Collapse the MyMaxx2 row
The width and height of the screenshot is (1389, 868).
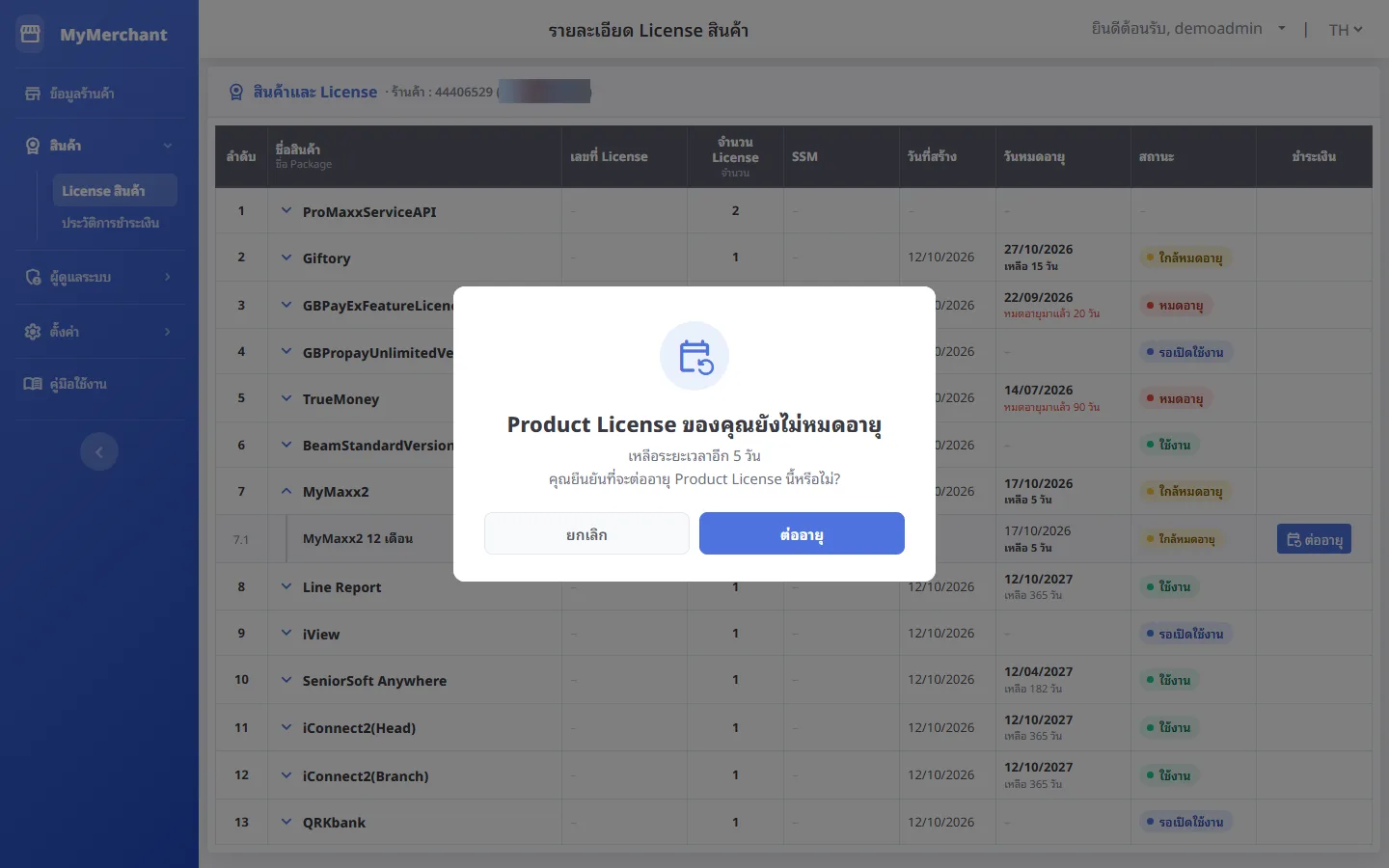(286, 491)
